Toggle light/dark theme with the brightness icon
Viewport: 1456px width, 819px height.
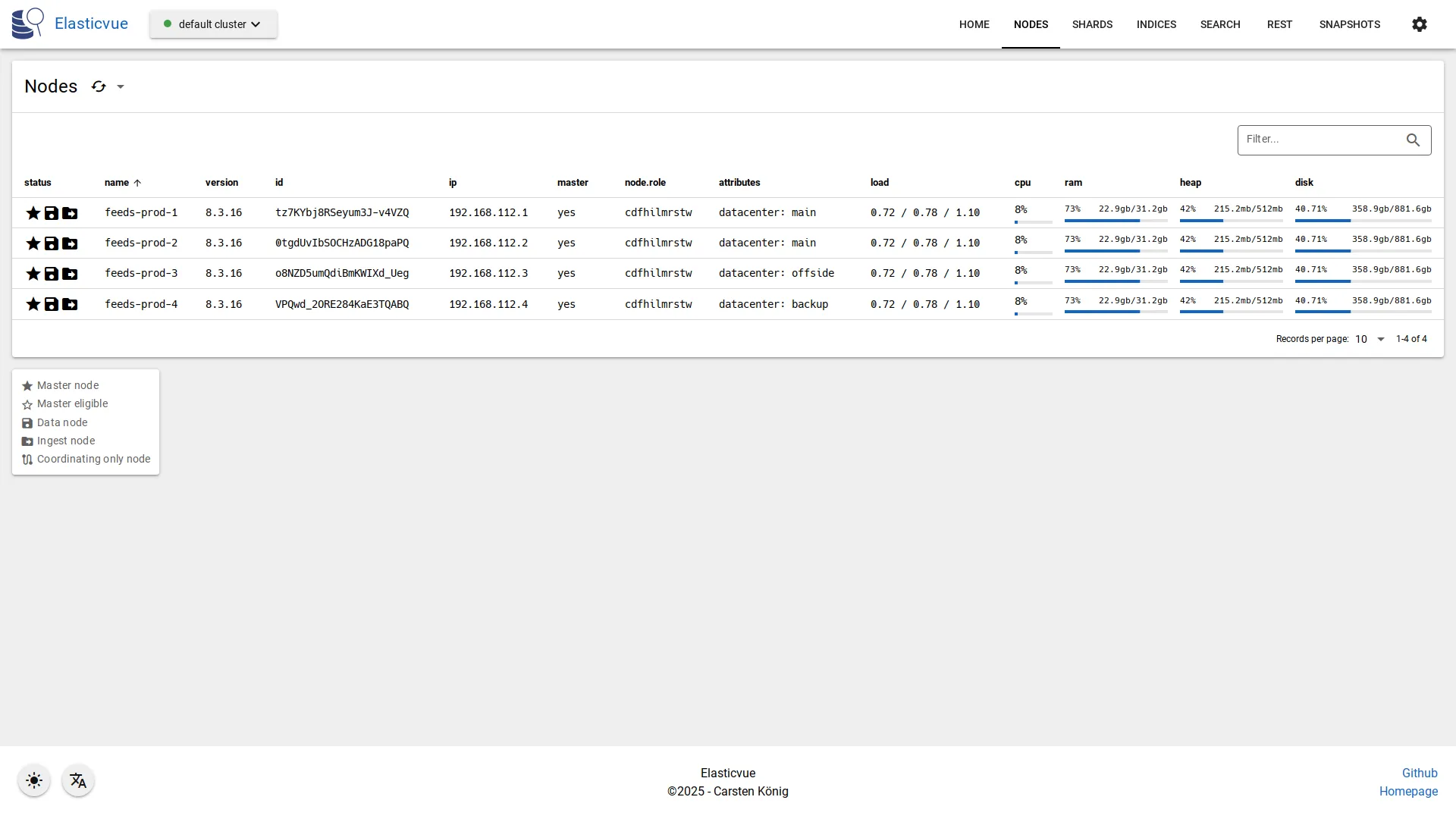pos(33,780)
